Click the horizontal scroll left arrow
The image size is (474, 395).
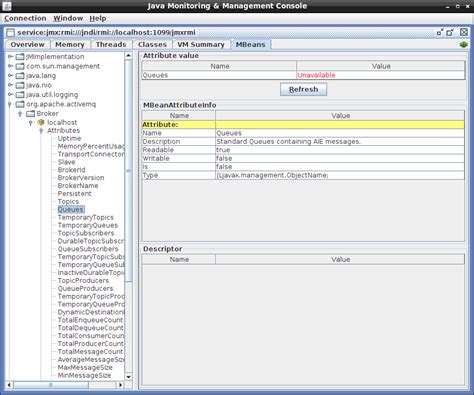tap(9, 385)
